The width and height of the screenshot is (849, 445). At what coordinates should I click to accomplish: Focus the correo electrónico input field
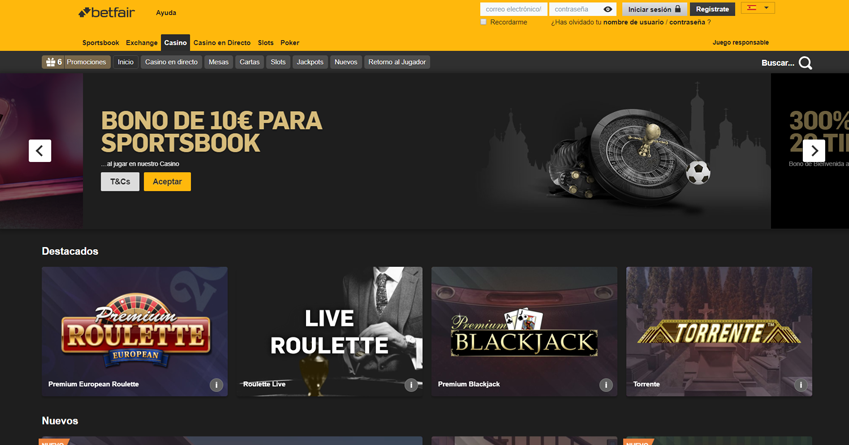513,9
